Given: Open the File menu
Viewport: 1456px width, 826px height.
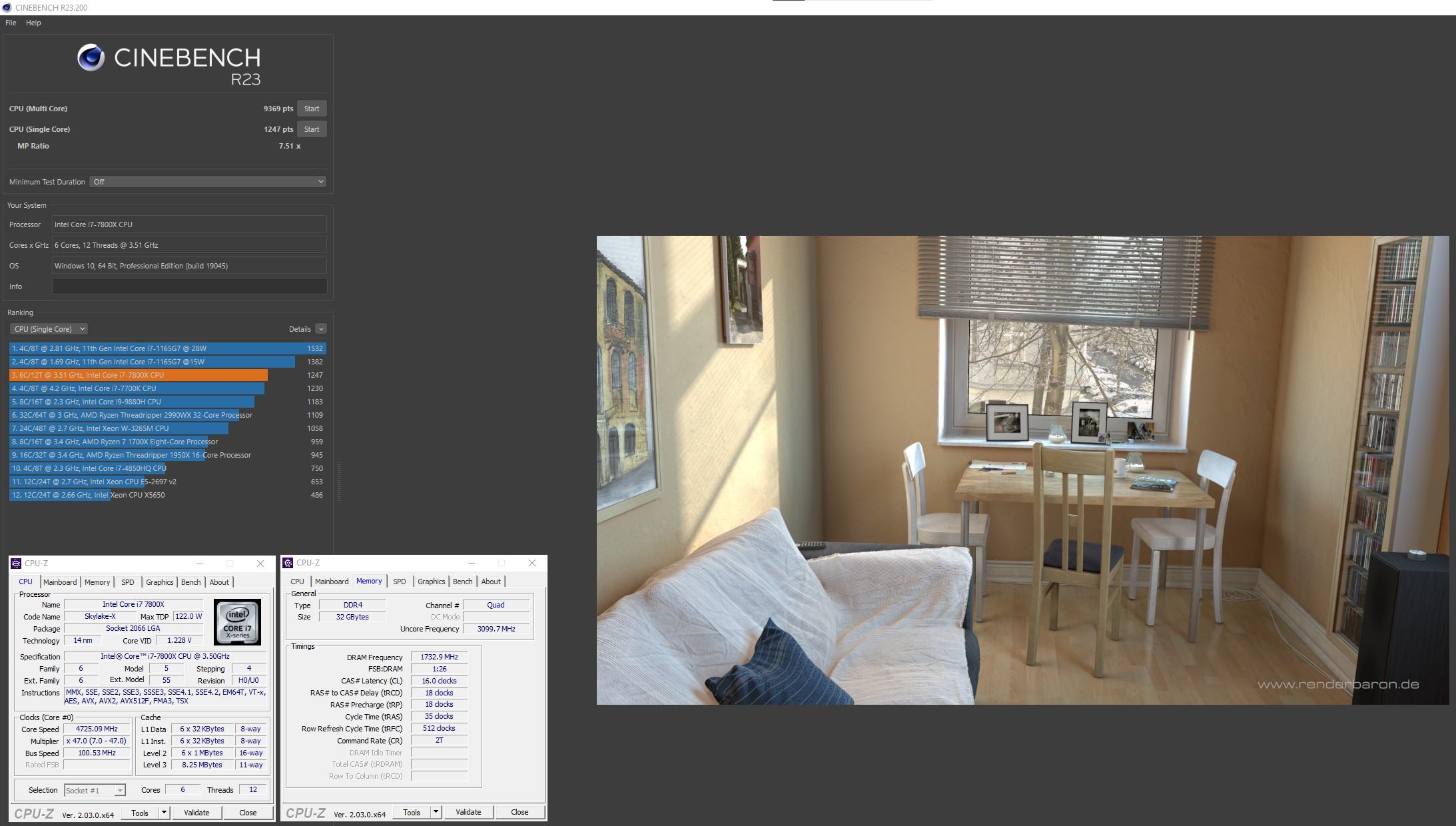Looking at the screenshot, I should pos(11,23).
